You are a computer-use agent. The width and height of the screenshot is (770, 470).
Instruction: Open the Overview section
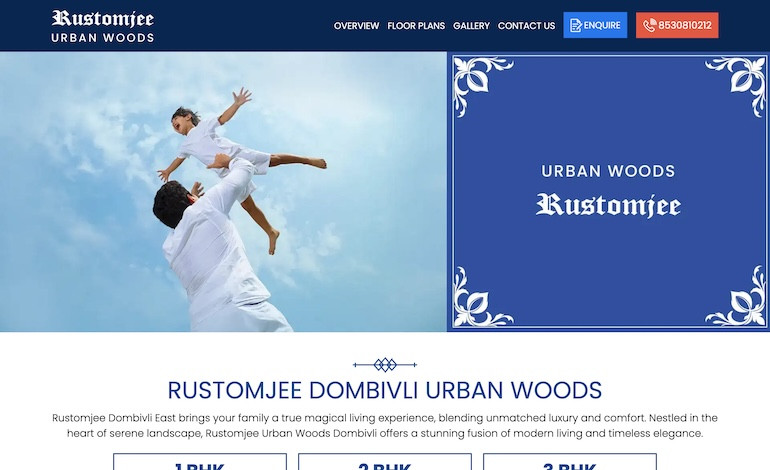coord(356,26)
